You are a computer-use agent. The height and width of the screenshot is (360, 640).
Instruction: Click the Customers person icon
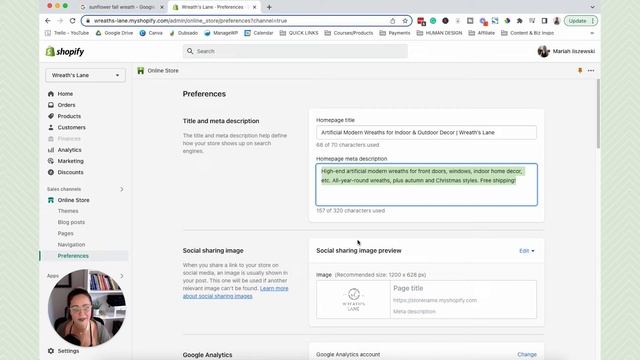pyautogui.click(x=51, y=127)
